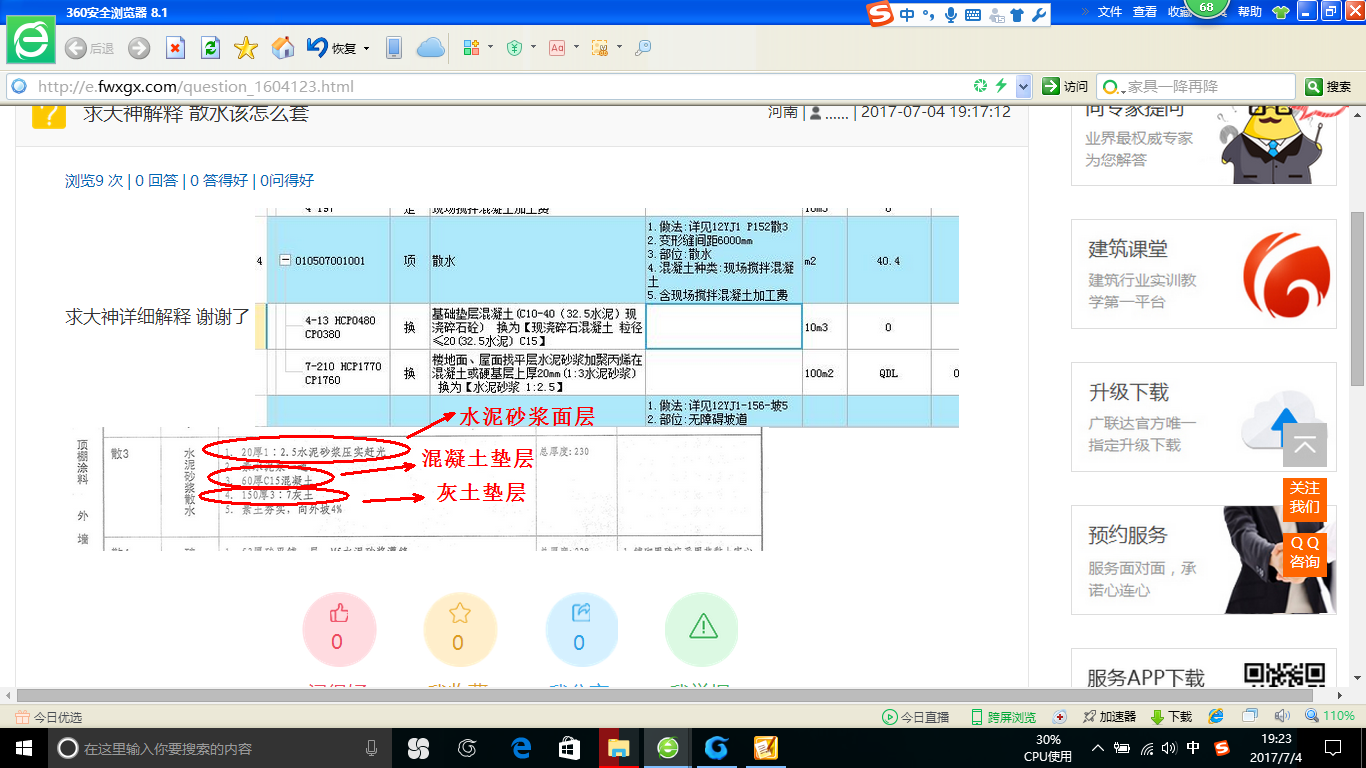Click the find magnifier toolbar icon
The width and height of the screenshot is (1366, 768).
[643, 48]
